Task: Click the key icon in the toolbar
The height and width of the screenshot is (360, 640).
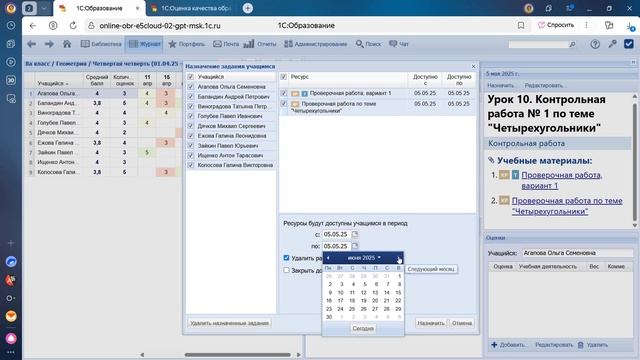Action: point(612,44)
